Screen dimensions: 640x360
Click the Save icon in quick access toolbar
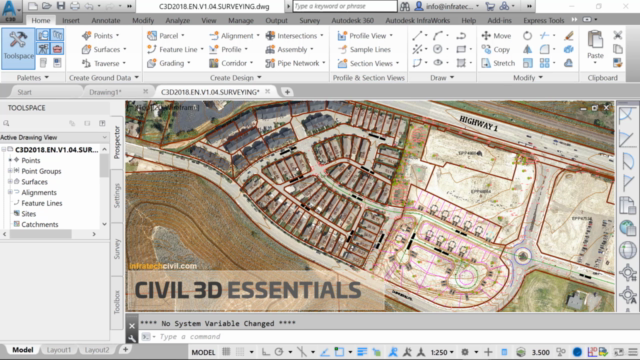61,6
